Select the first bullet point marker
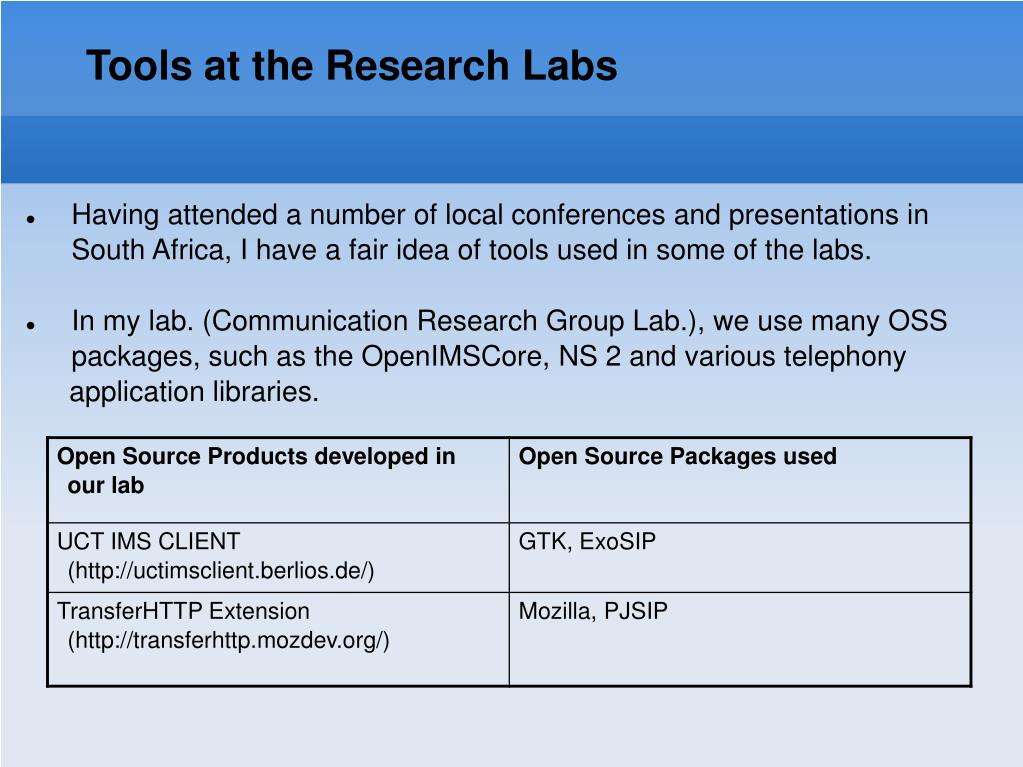1023x767 pixels. click(31, 220)
